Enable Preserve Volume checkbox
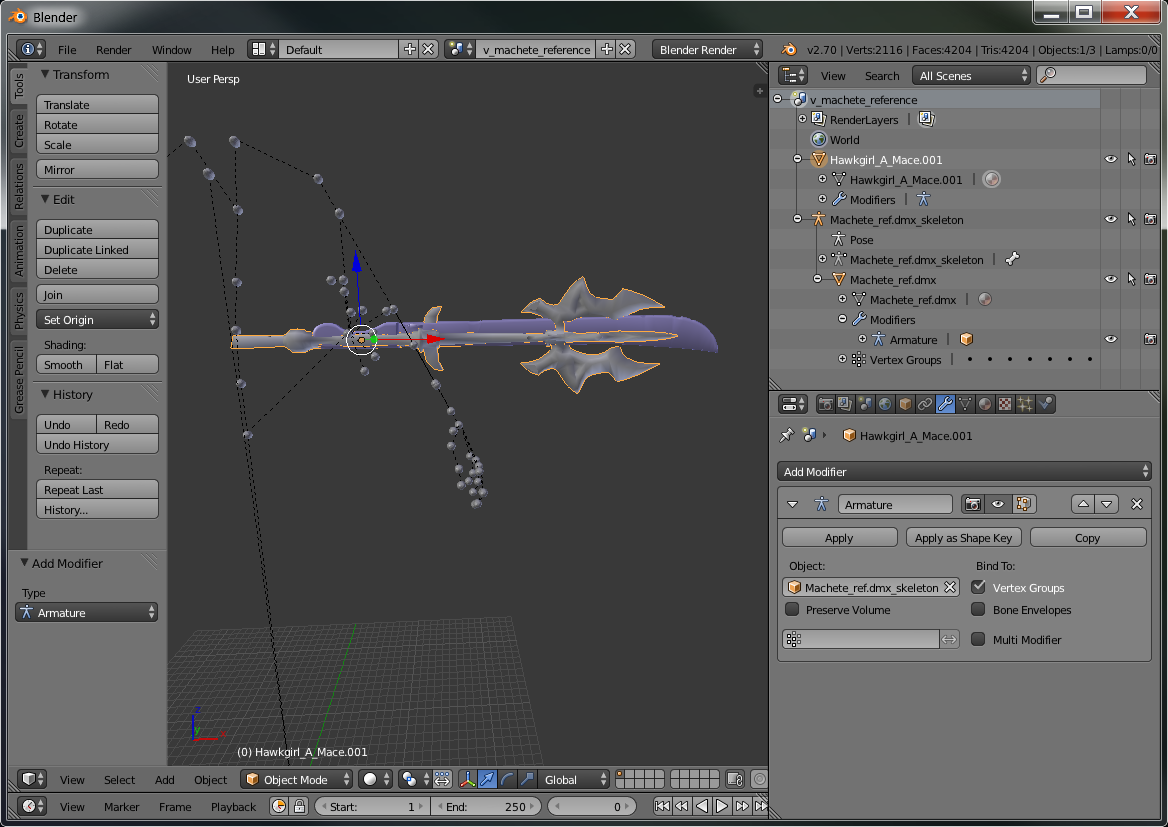This screenshot has height=827, width=1168. click(792, 609)
